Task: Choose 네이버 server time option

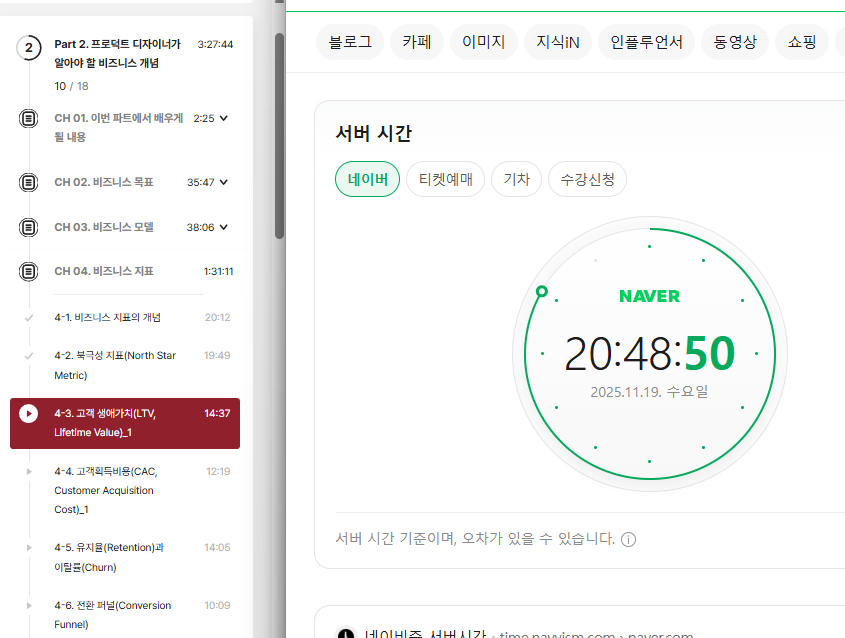Action: point(368,179)
